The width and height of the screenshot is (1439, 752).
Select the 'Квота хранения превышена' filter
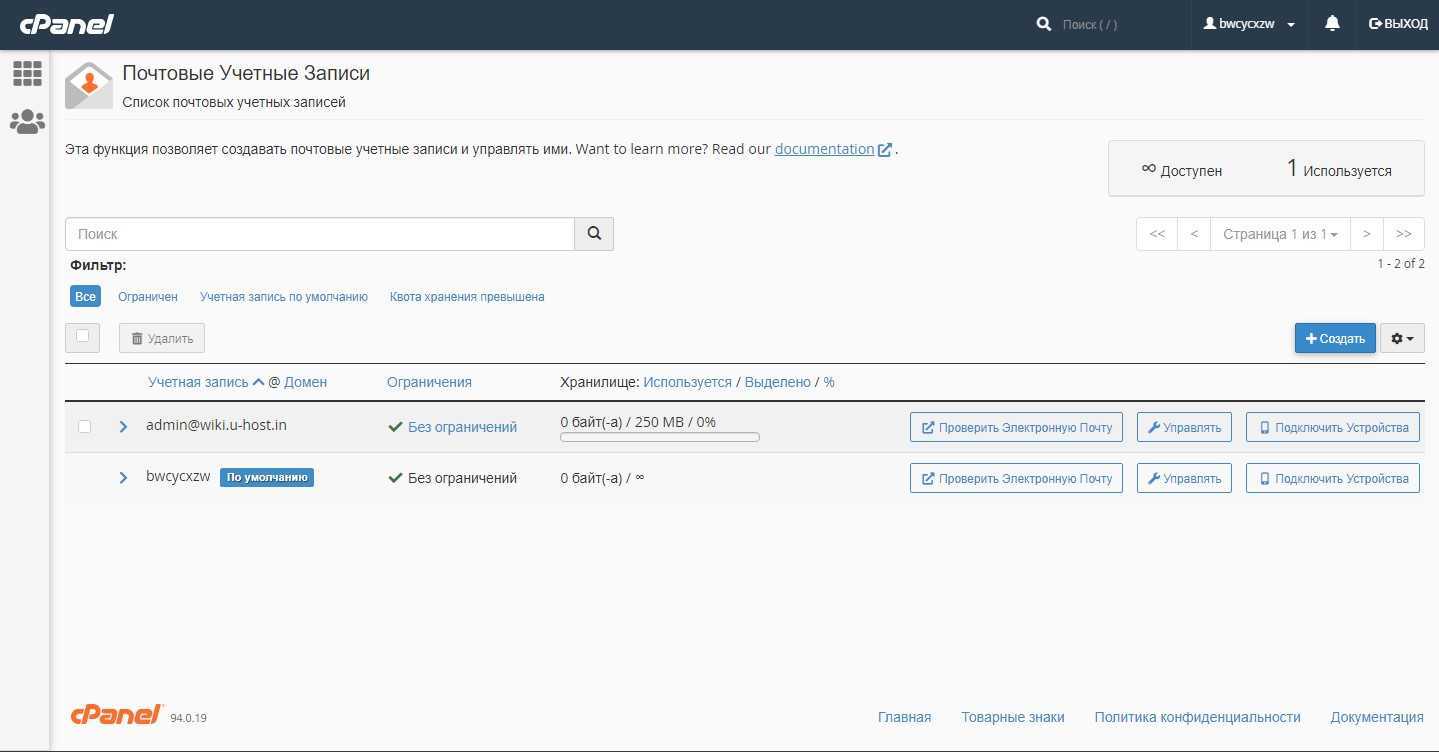coord(467,297)
